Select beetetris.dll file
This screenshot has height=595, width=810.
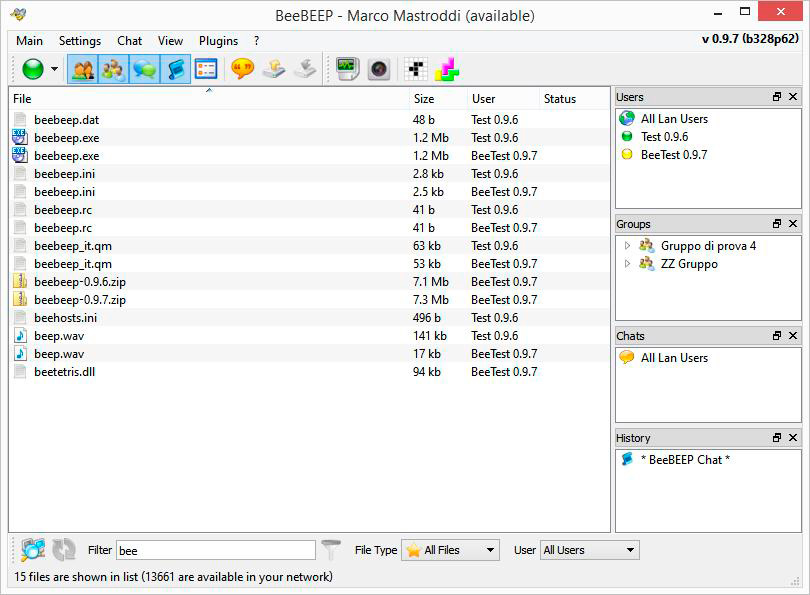309,372
